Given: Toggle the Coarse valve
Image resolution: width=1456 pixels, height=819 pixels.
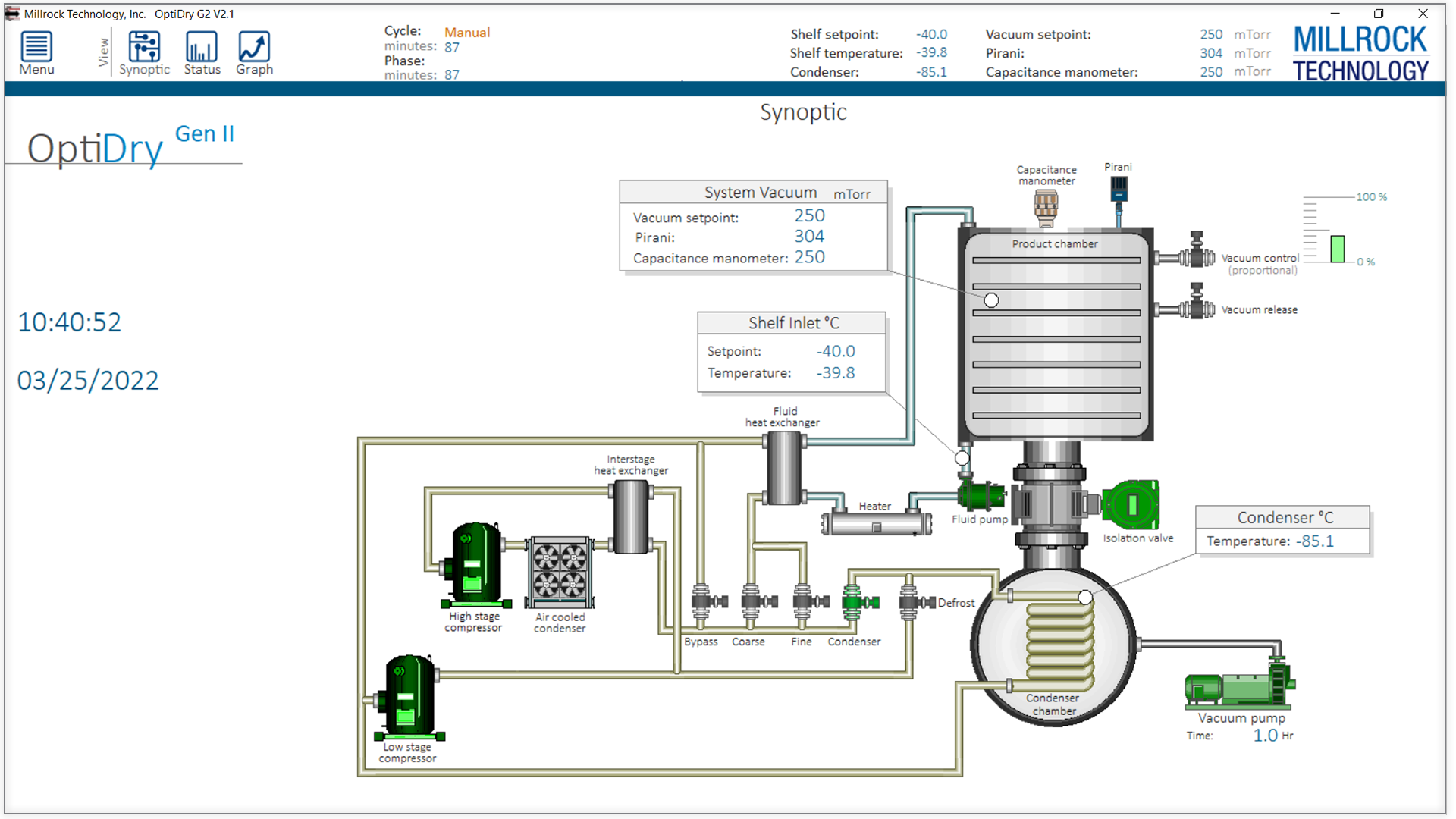Looking at the screenshot, I should tap(759, 602).
